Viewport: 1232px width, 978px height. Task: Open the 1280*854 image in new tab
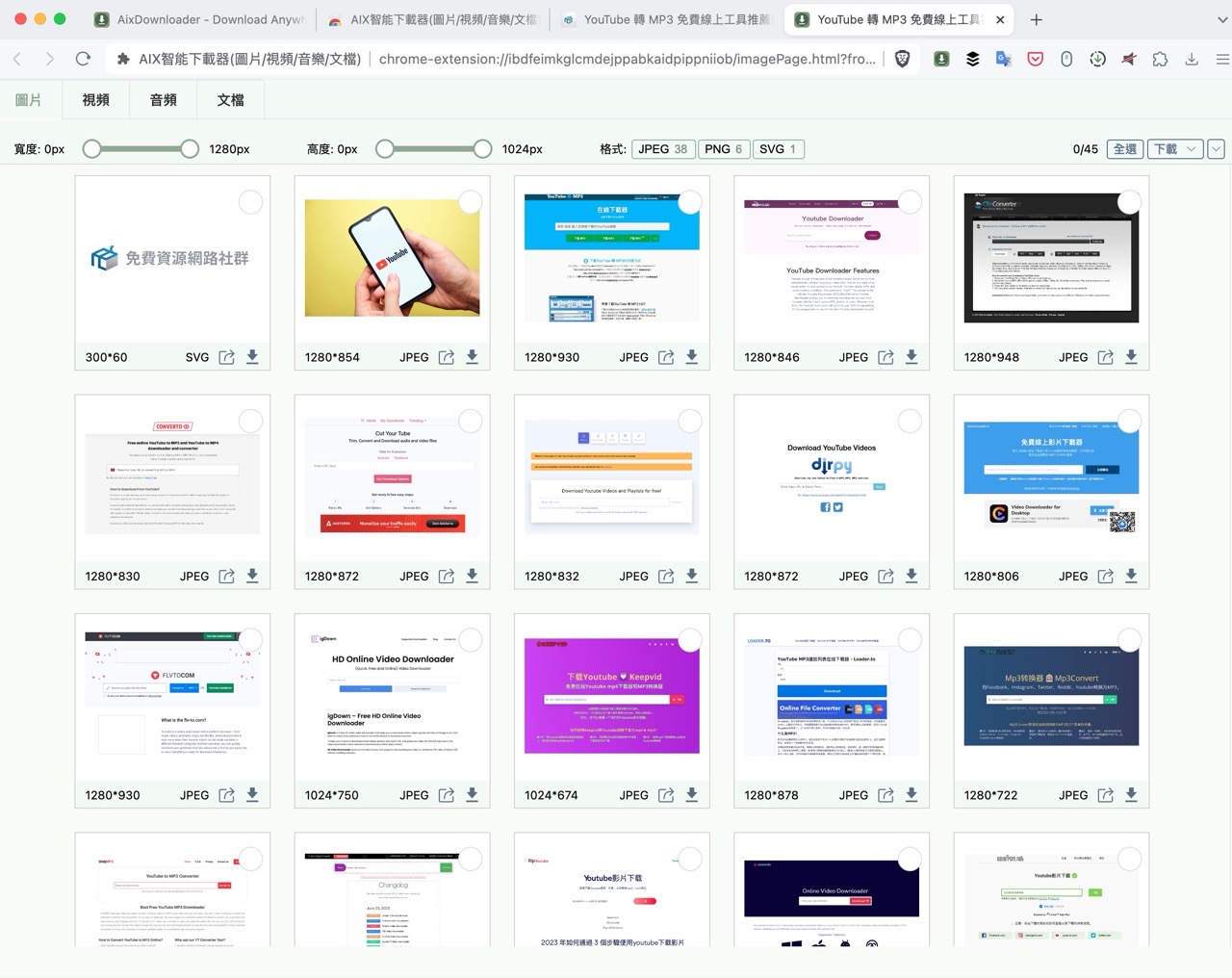[x=446, y=357]
